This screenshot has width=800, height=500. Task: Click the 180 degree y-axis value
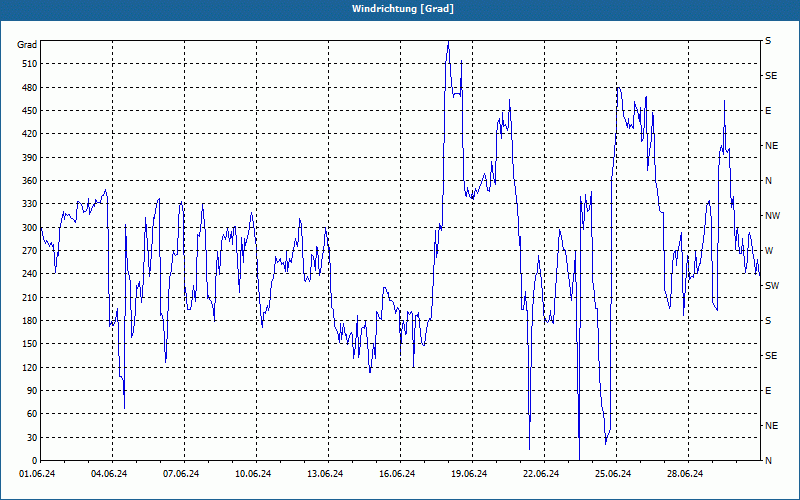(x=30, y=320)
